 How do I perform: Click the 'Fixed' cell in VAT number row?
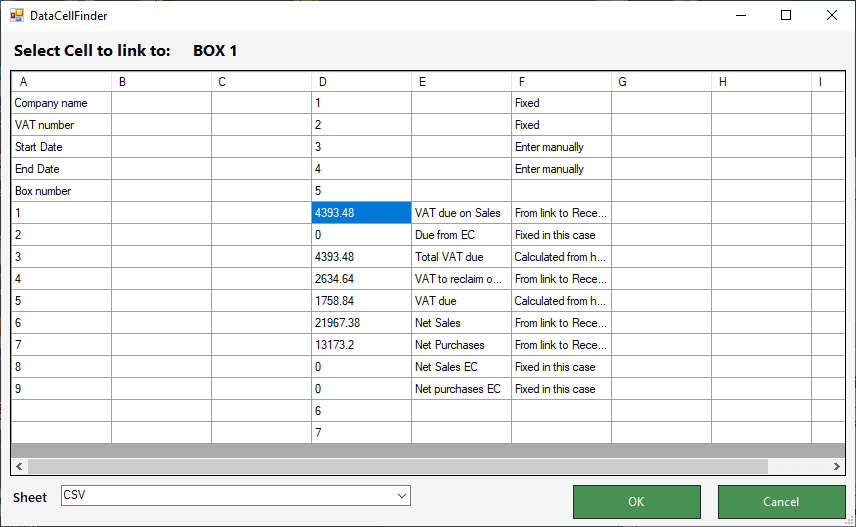[x=561, y=125]
